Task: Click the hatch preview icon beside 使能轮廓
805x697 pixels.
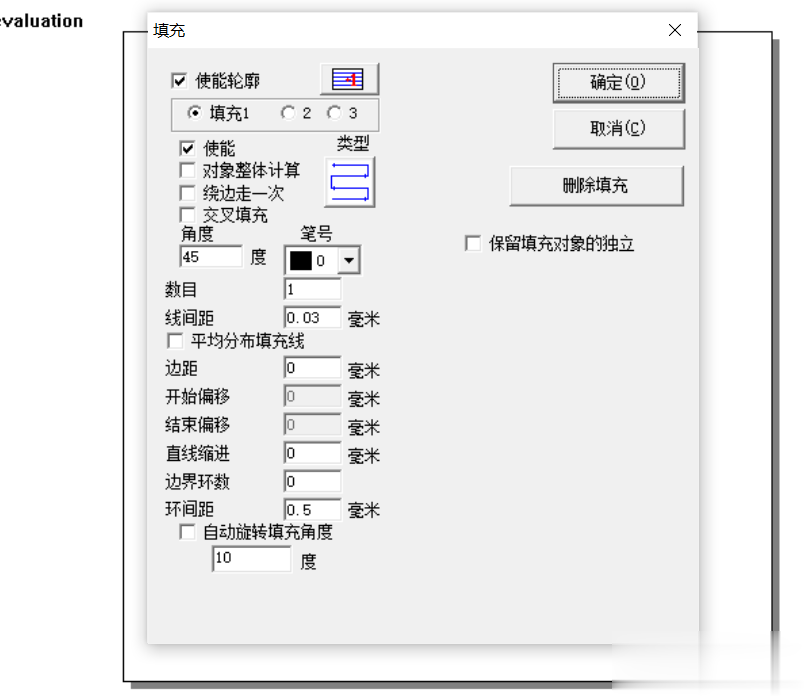Action: 349,79
